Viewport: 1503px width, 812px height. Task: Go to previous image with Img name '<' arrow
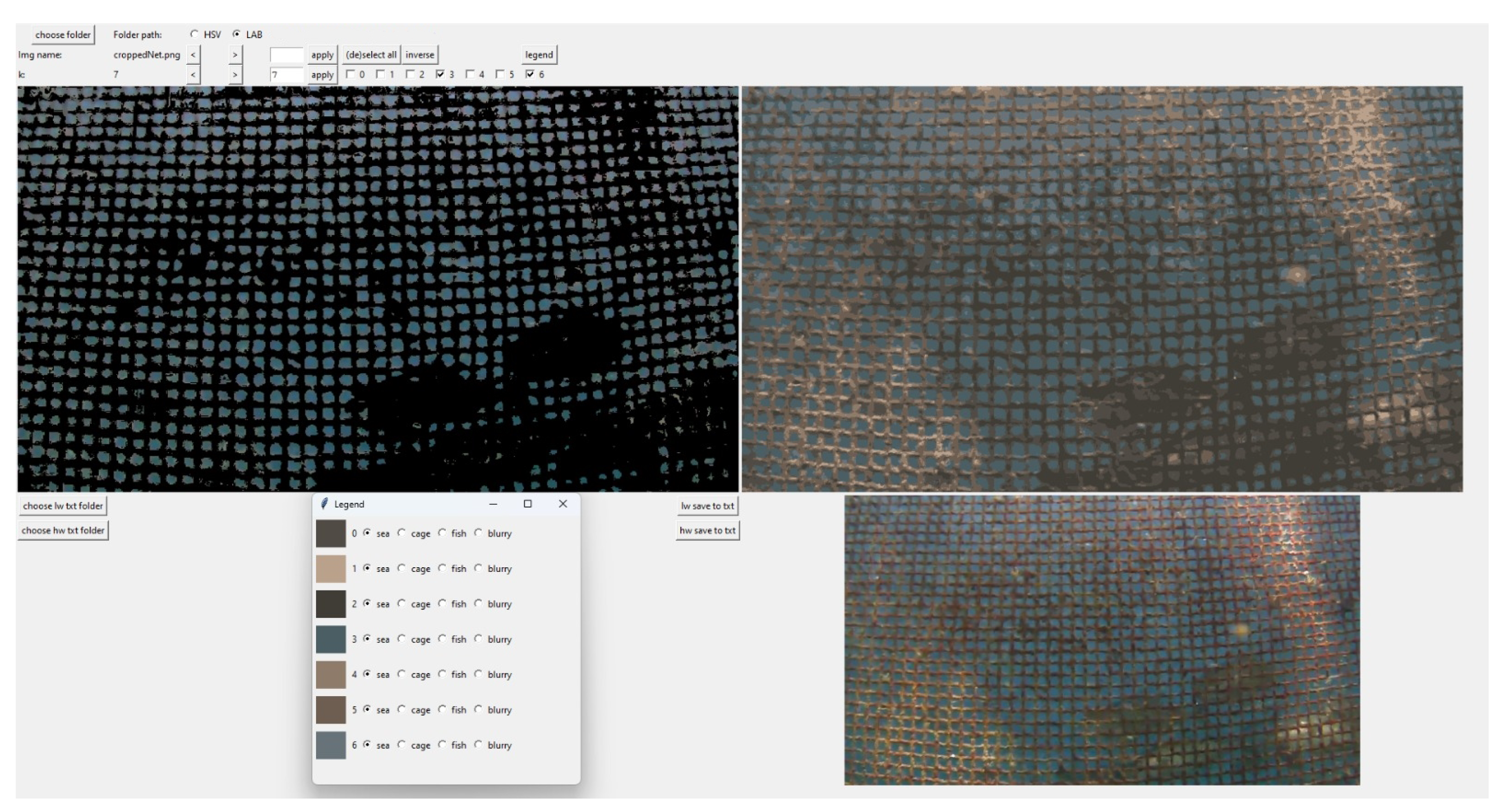193,55
